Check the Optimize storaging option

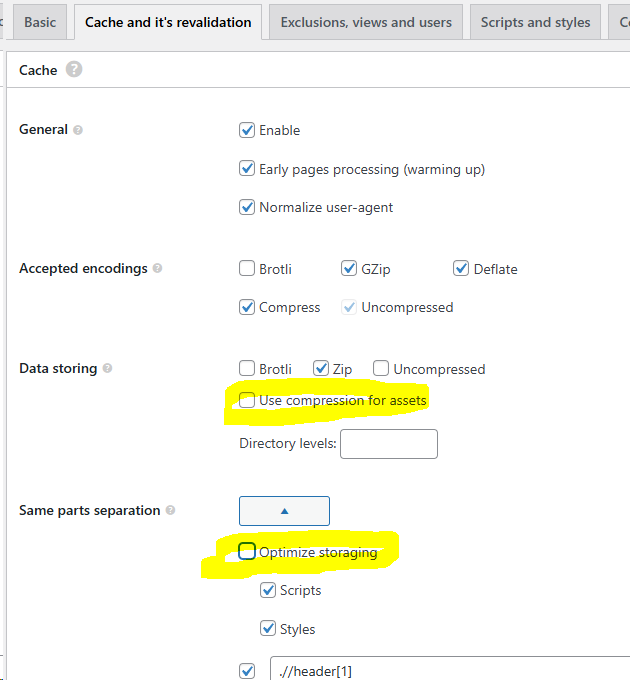[247, 551]
